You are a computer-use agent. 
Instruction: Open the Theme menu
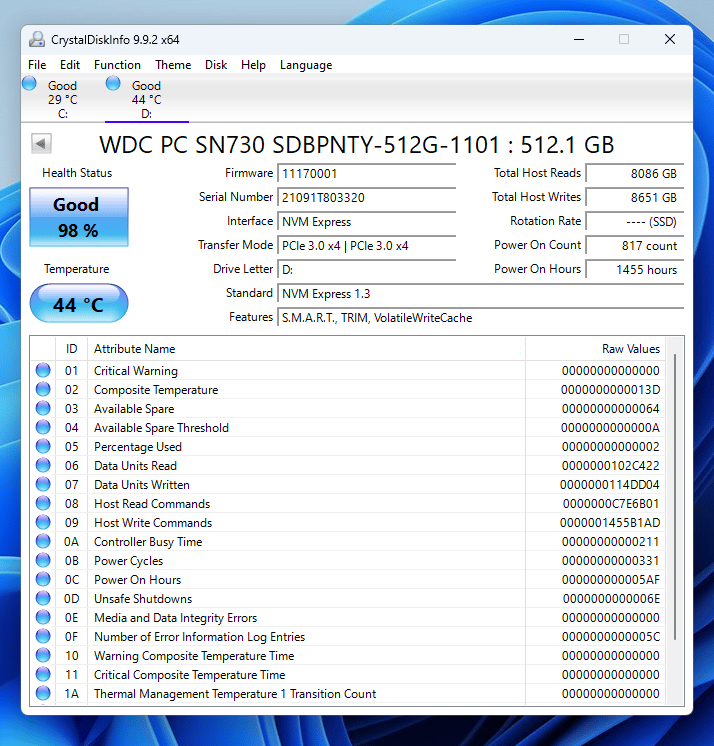tap(173, 65)
